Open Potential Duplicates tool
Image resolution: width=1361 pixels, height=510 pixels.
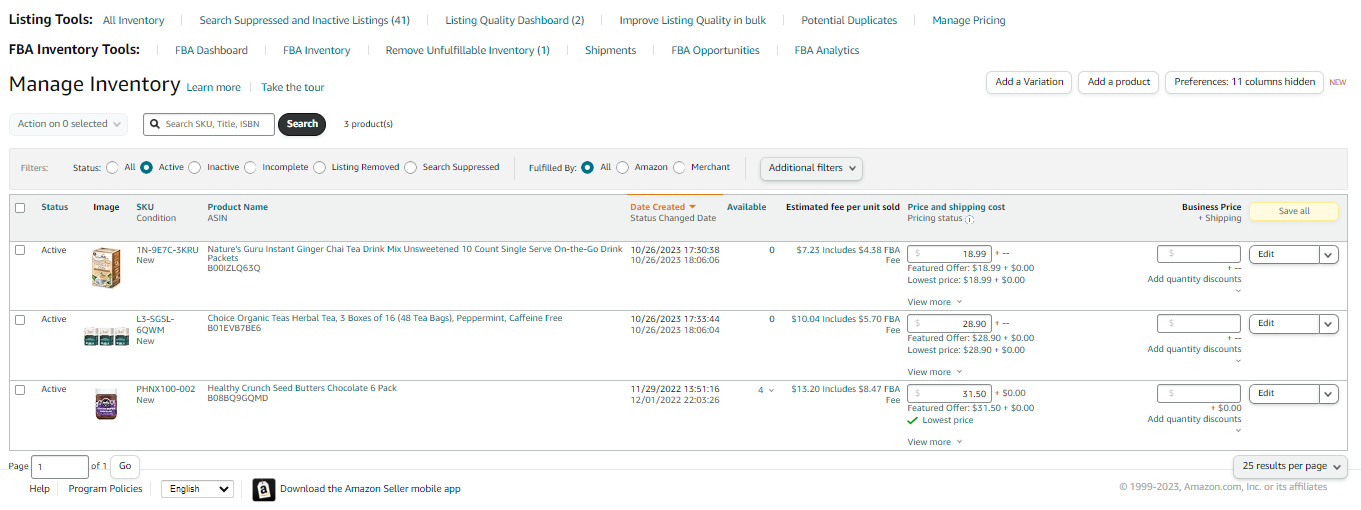(x=849, y=20)
